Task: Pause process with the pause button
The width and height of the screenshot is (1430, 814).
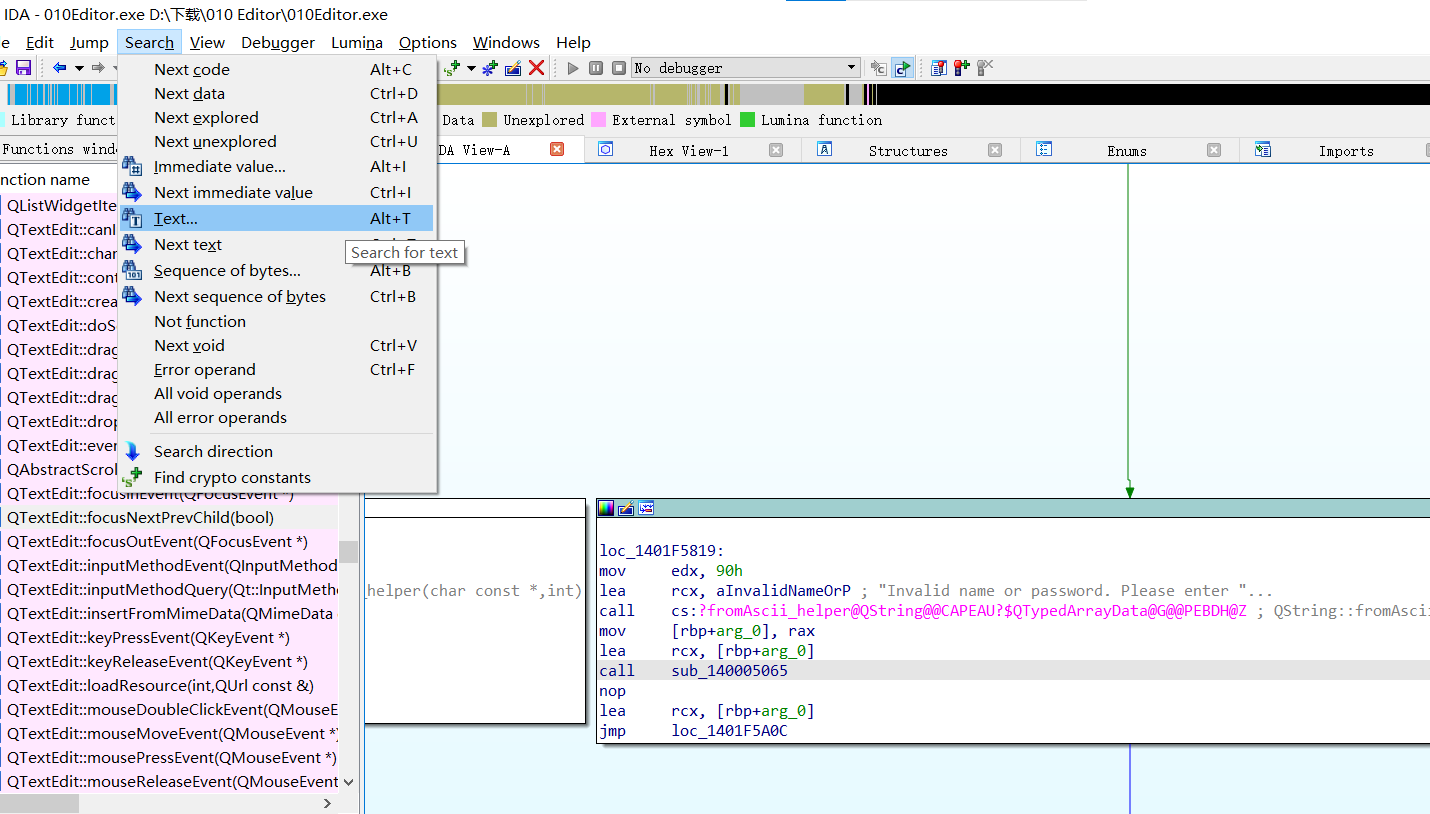Action: 596,68
